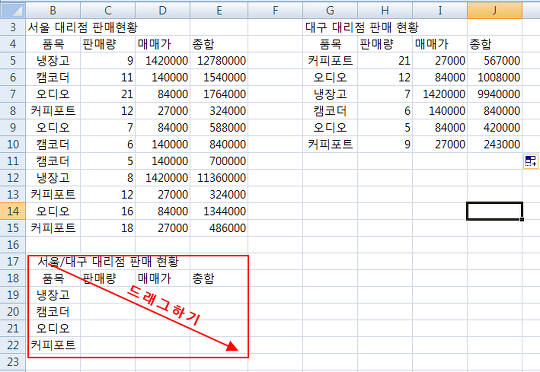
Task: Select column B header
Action: [x=53, y=11]
